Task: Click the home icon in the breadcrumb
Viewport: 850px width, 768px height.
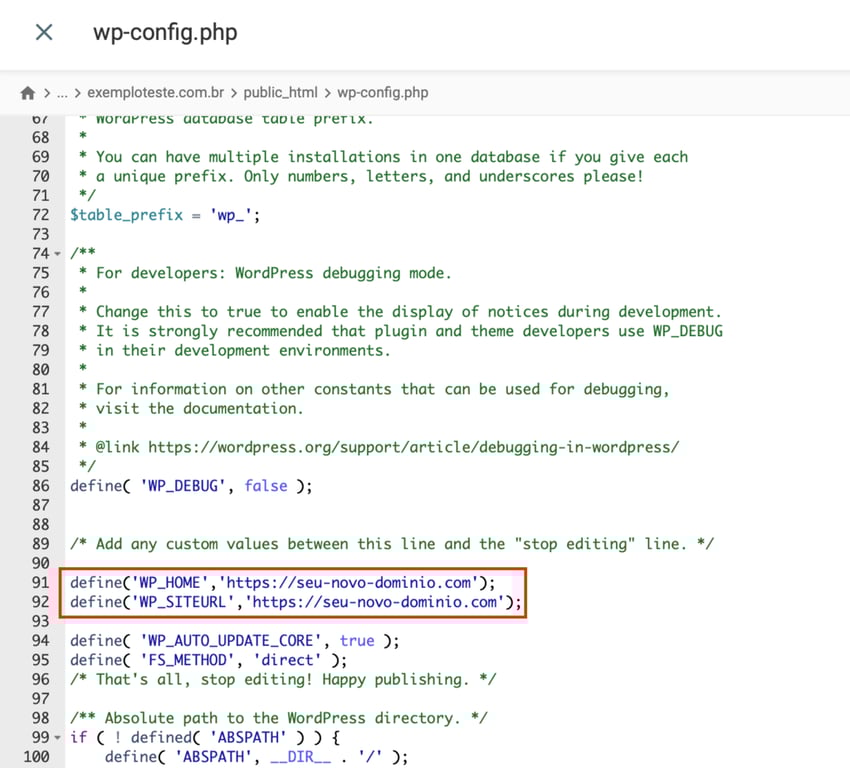Action: (27, 92)
